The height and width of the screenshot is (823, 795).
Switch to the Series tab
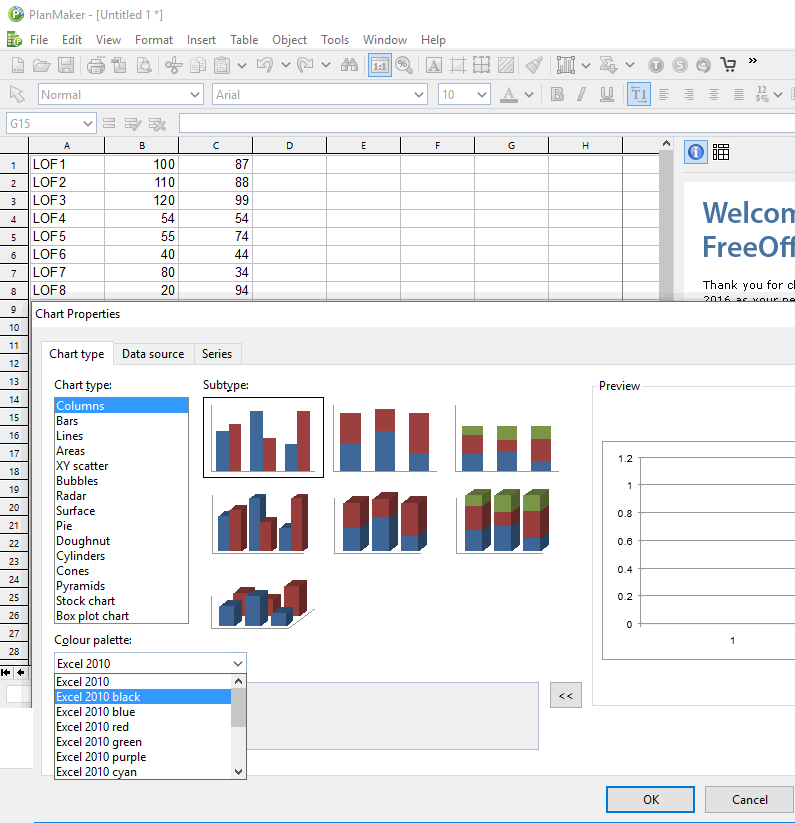pyautogui.click(x=217, y=354)
